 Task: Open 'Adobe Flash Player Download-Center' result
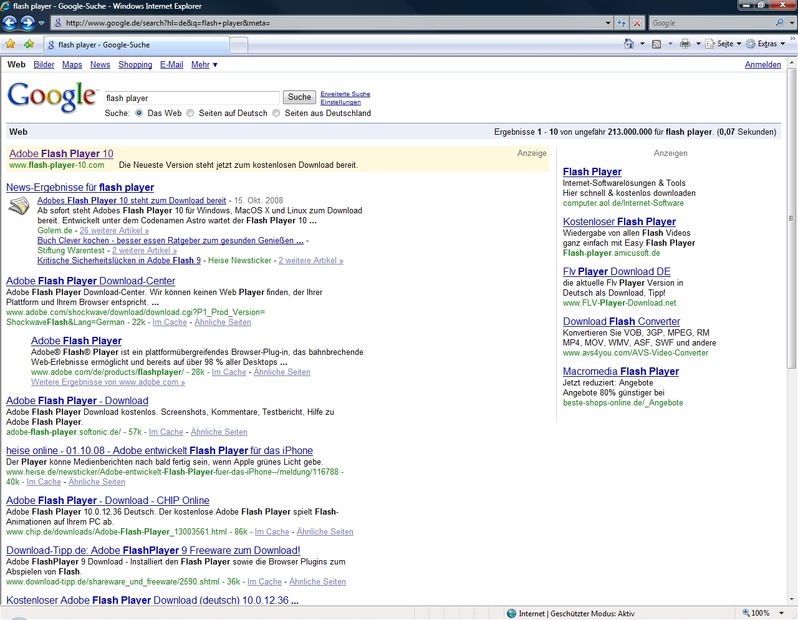click(91, 281)
